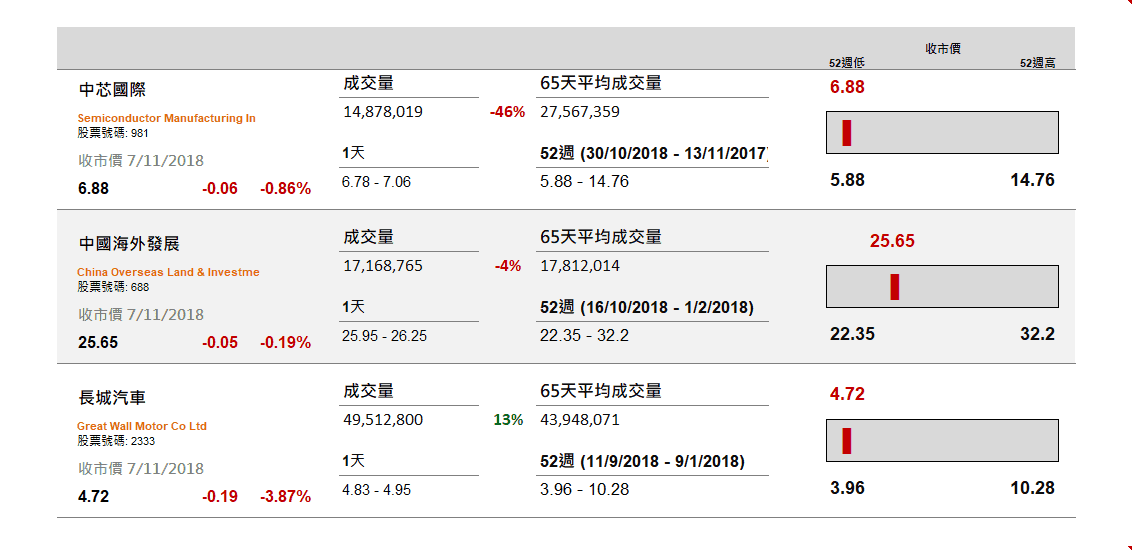
Task: Click the 52週 (16/10/2018 - 1/2/2018) date range heading
Action: pyautogui.click(x=647, y=307)
